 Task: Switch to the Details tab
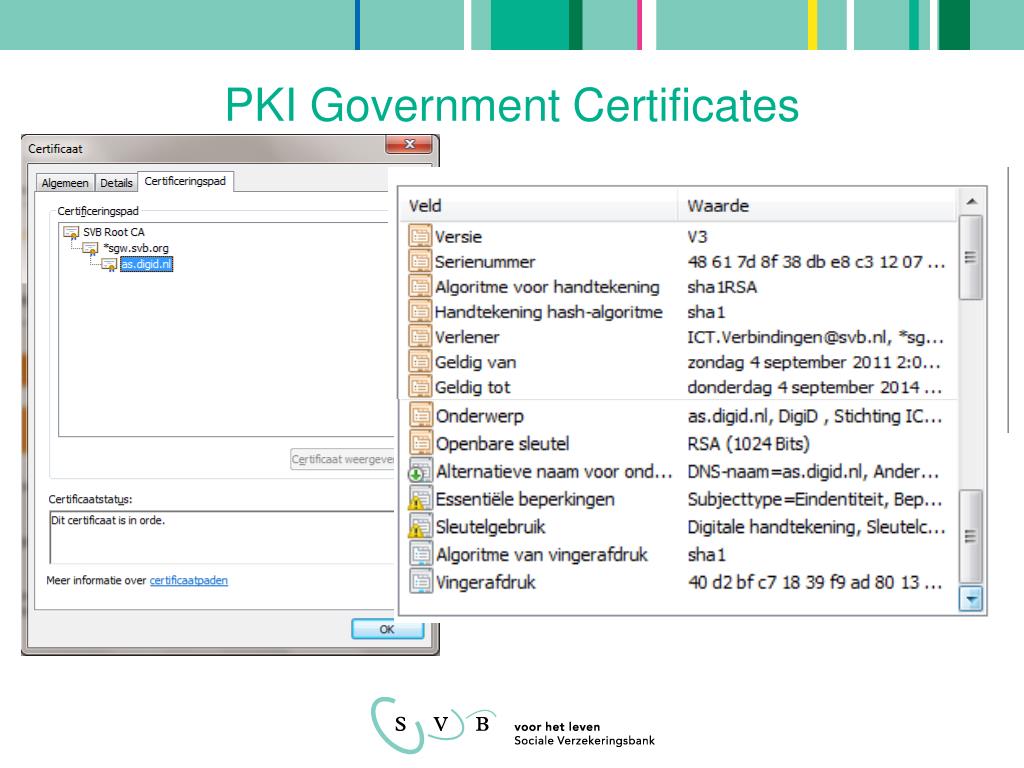point(116,183)
